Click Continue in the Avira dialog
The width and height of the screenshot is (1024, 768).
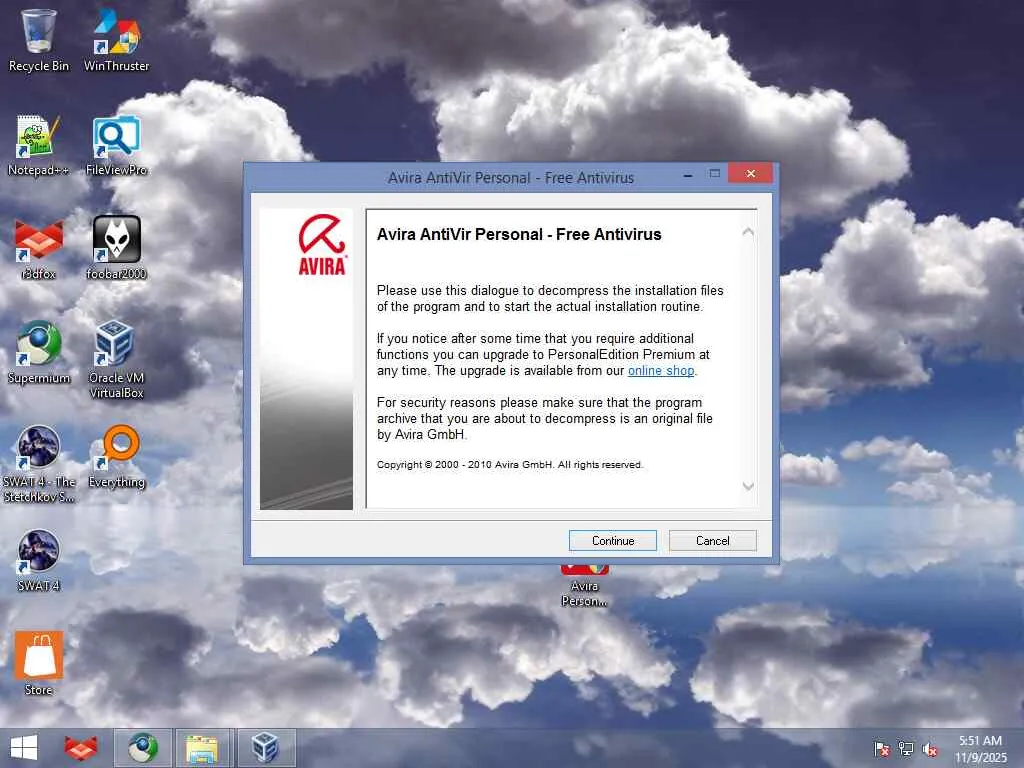(613, 541)
